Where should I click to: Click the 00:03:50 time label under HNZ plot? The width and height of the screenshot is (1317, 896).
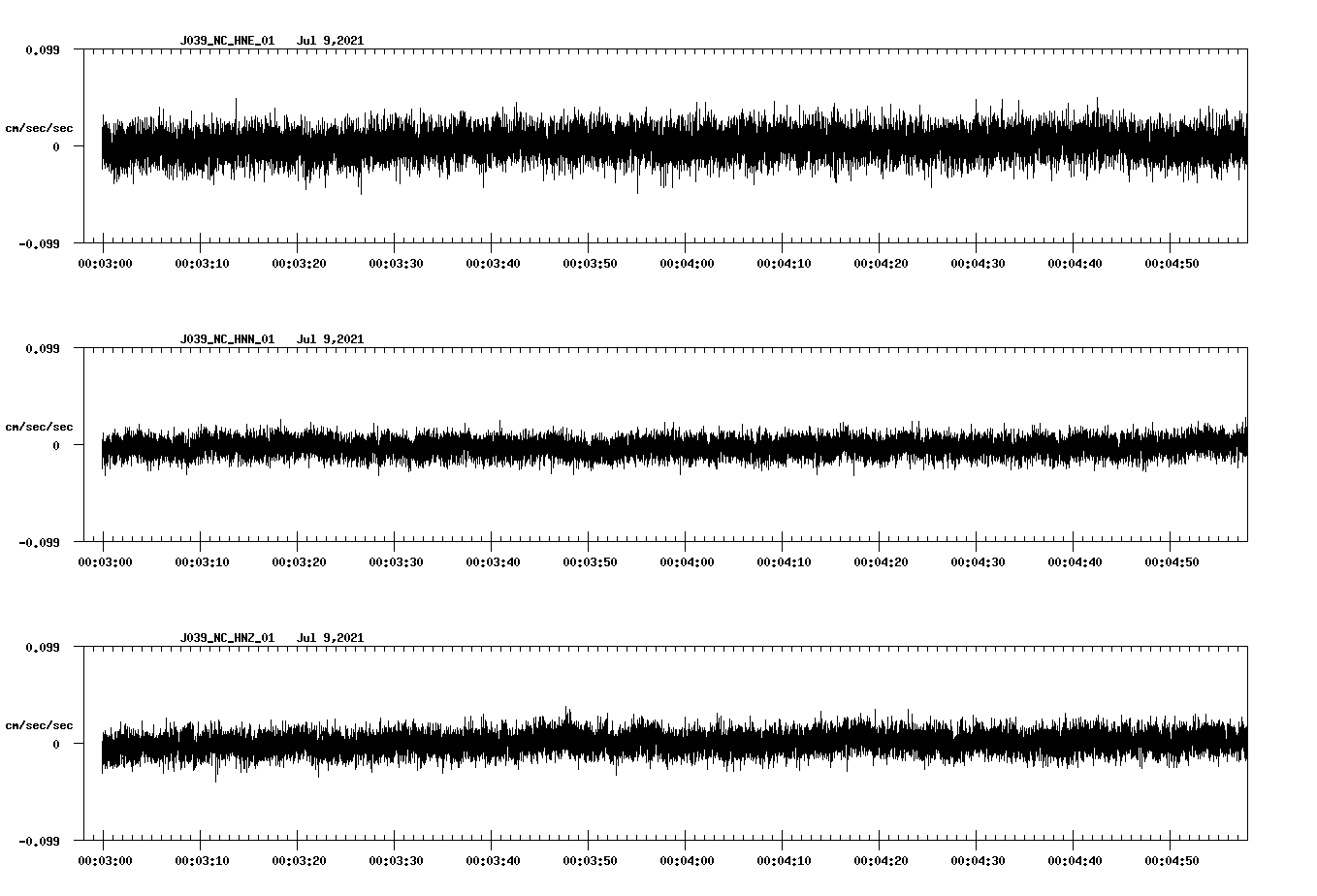tap(590, 861)
